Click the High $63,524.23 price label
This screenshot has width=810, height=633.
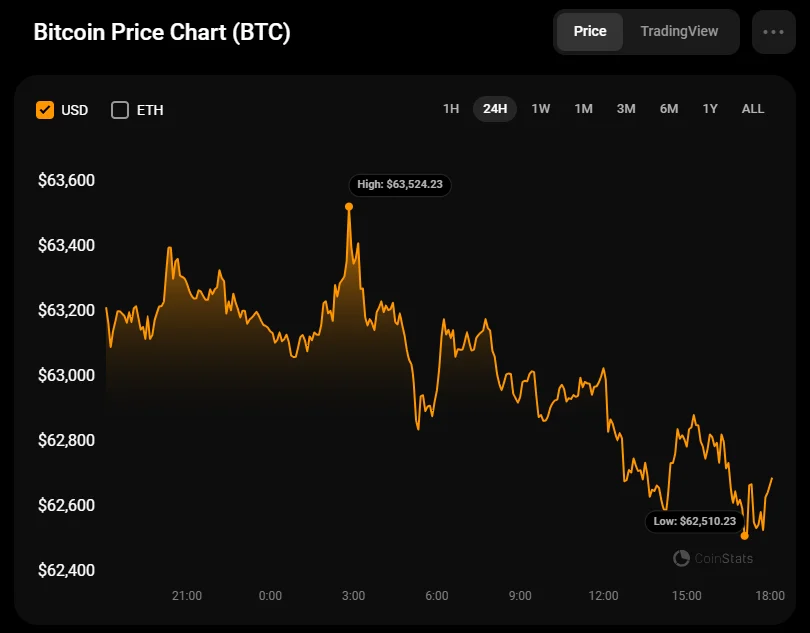400,185
